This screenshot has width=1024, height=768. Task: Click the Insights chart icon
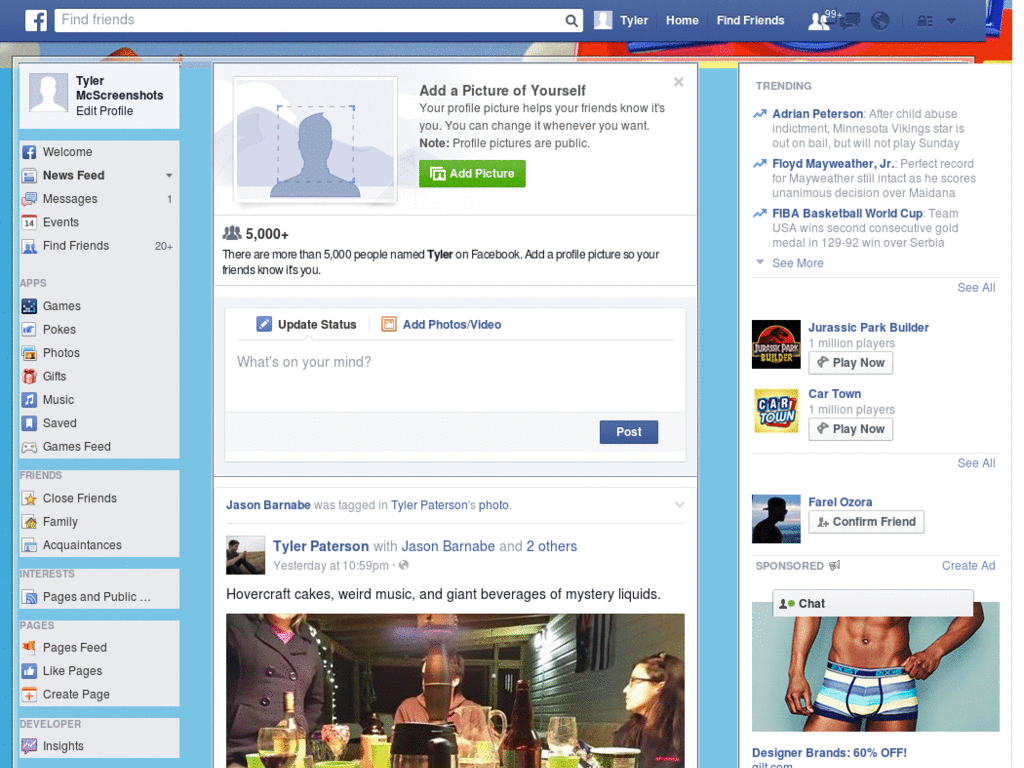tap(29, 746)
